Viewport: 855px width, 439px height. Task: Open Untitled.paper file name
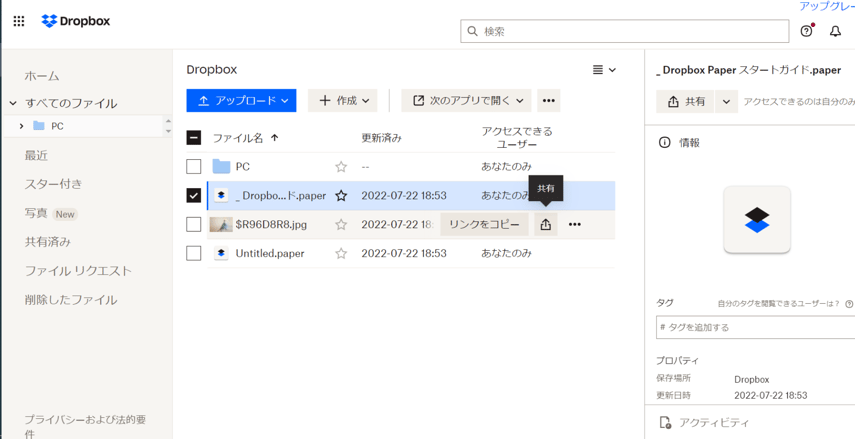pos(270,253)
